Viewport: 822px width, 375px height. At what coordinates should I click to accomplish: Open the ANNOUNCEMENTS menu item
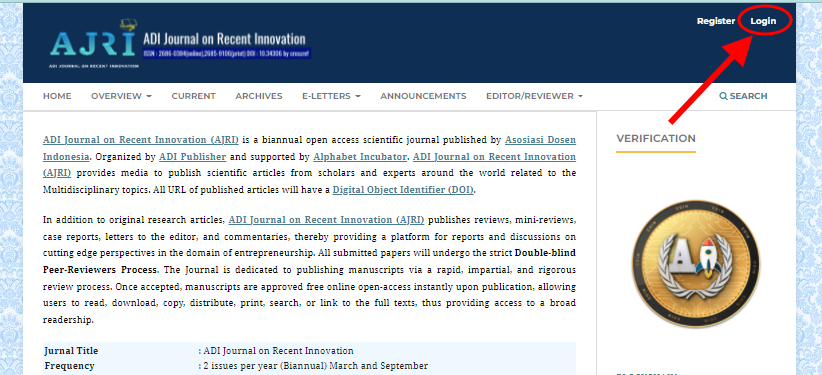pos(423,96)
